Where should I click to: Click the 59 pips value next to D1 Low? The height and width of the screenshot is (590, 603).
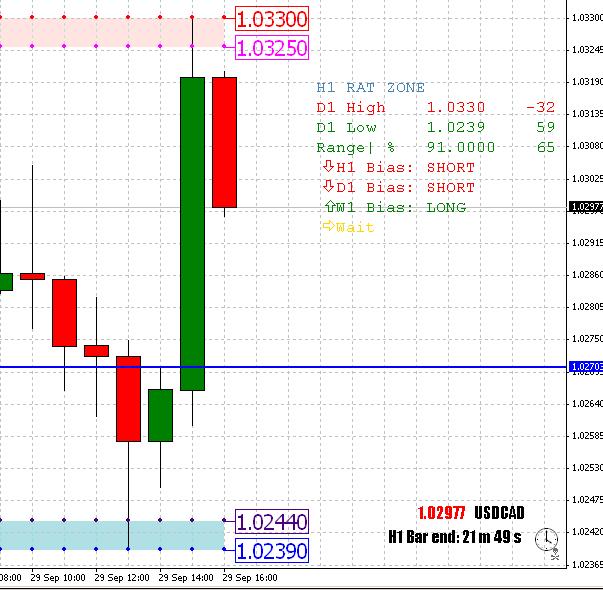click(545, 127)
